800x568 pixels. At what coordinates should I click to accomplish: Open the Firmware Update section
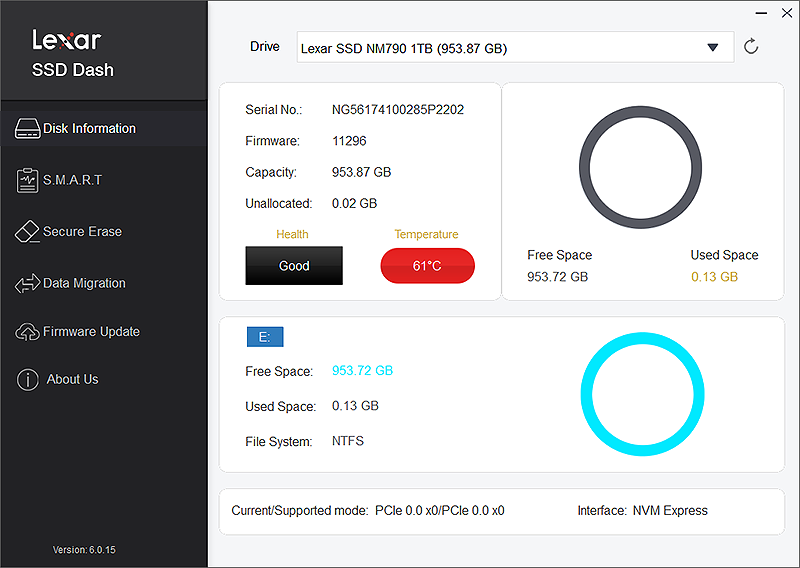(91, 332)
